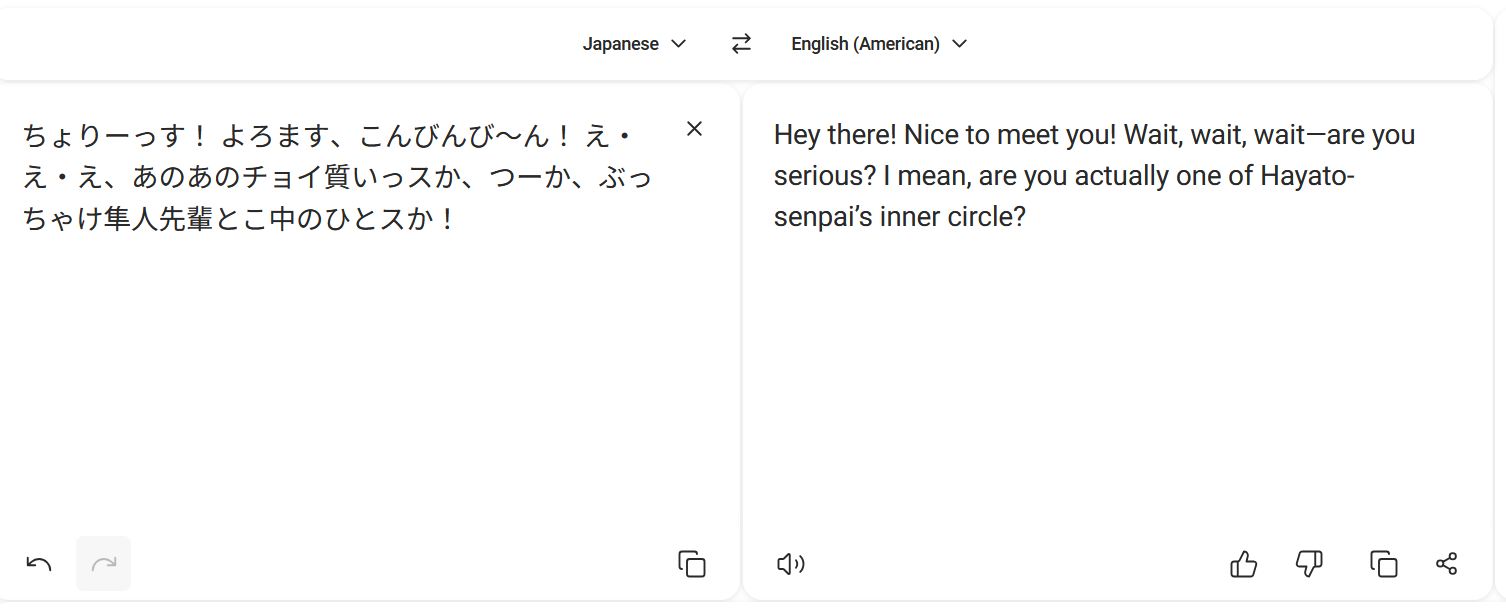The height and width of the screenshot is (614, 1506).
Task: Undo the last edit
Action: click(39, 564)
